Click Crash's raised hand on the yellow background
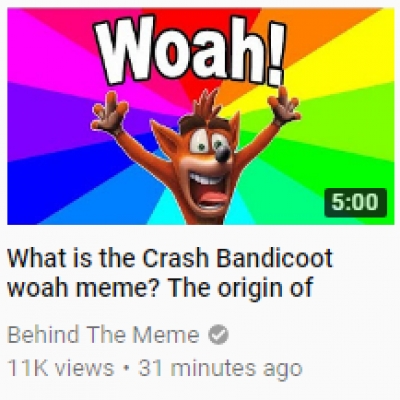Image resolution: width=400 pixels, height=400 pixels. pyautogui.click(x=283, y=105)
